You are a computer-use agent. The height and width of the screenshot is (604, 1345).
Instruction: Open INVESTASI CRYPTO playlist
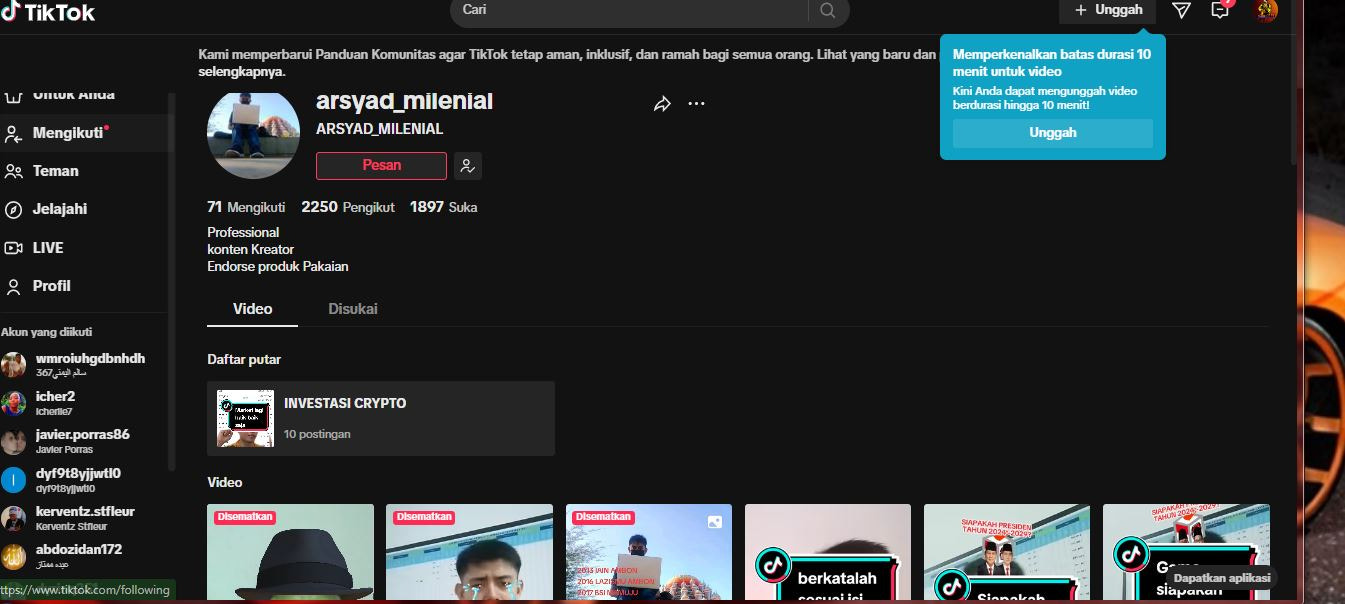[381, 418]
